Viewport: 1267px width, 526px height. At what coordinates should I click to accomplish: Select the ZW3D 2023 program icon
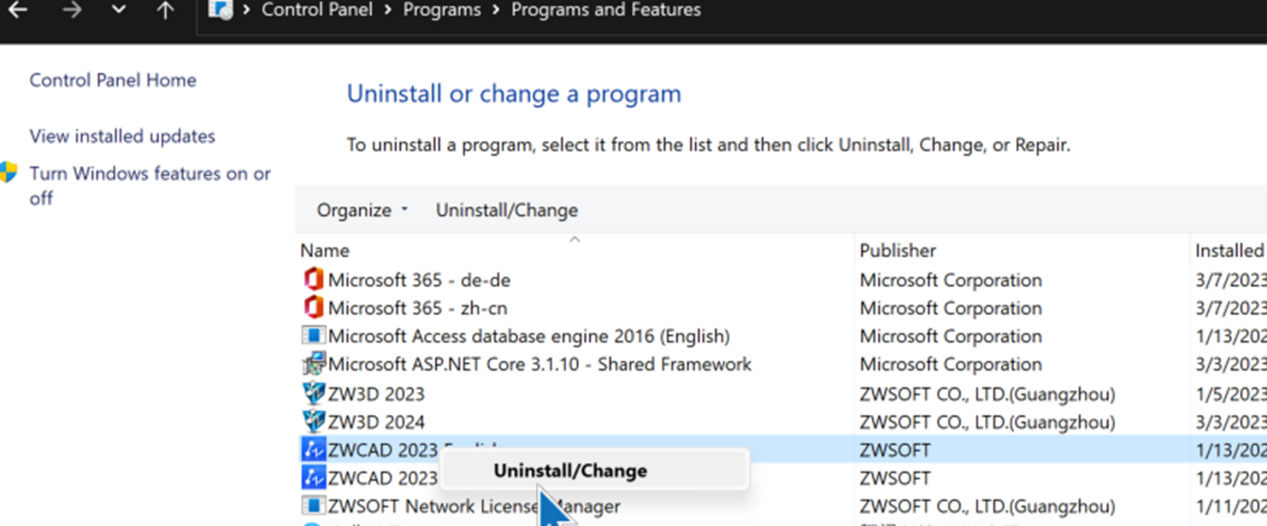pos(314,393)
